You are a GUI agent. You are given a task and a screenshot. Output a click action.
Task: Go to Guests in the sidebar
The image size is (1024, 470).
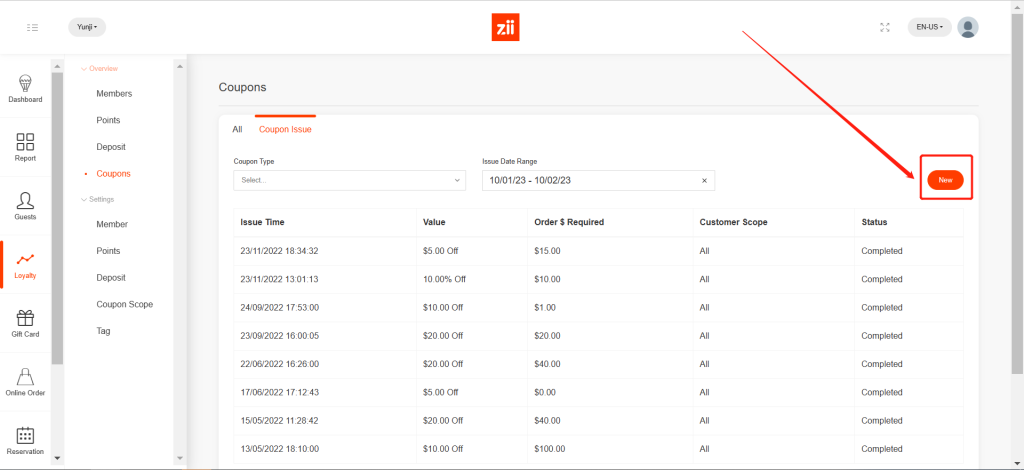click(x=25, y=205)
